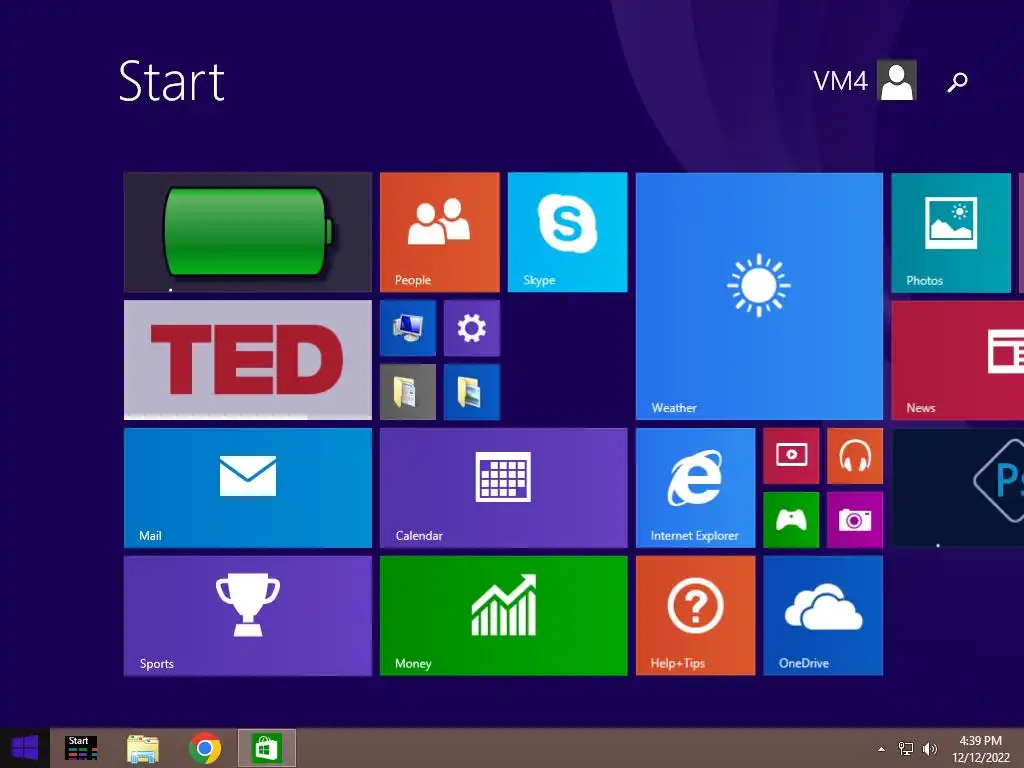Launch the Internet Explorer tile
The height and width of the screenshot is (768, 1024).
(x=696, y=488)
